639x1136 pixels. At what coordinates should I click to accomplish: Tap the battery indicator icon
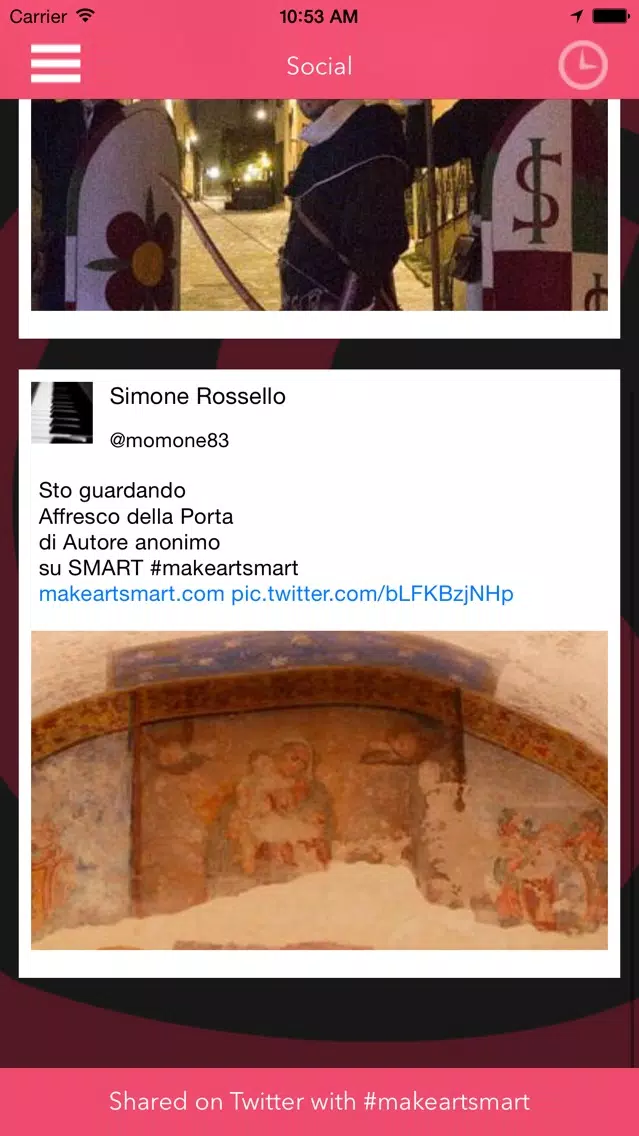tap(610, 15)
